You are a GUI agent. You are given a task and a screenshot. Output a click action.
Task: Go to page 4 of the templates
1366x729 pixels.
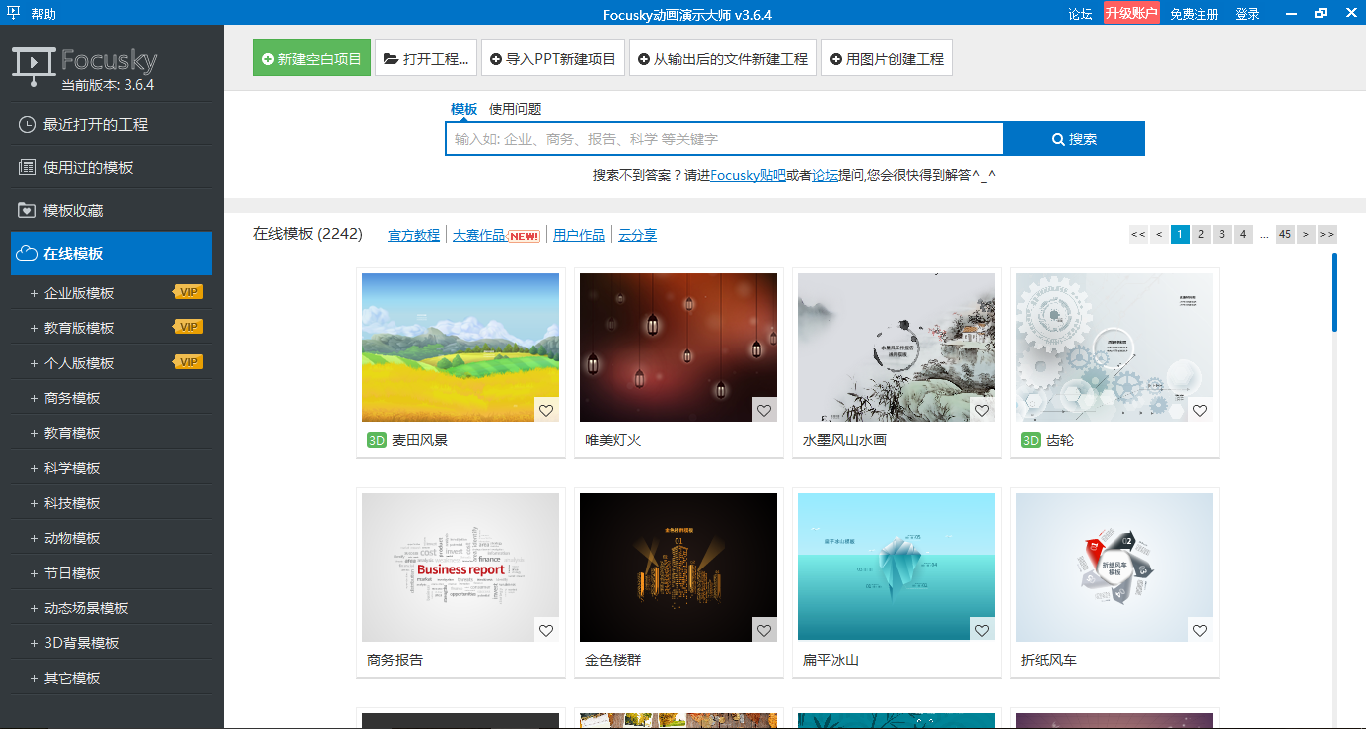pyautogui.click(x=1243, y=235)
